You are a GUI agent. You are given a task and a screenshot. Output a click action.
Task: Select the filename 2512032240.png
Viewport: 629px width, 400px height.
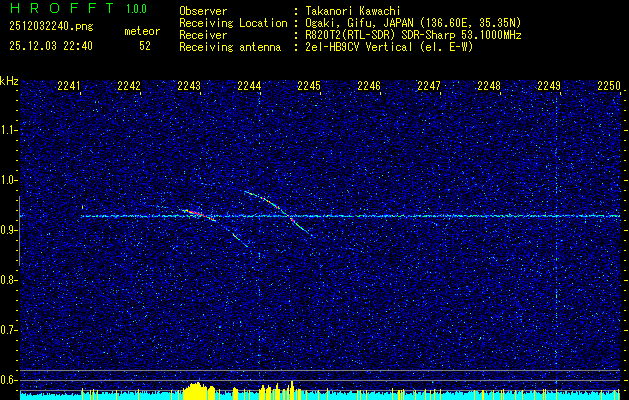(51, 27)
